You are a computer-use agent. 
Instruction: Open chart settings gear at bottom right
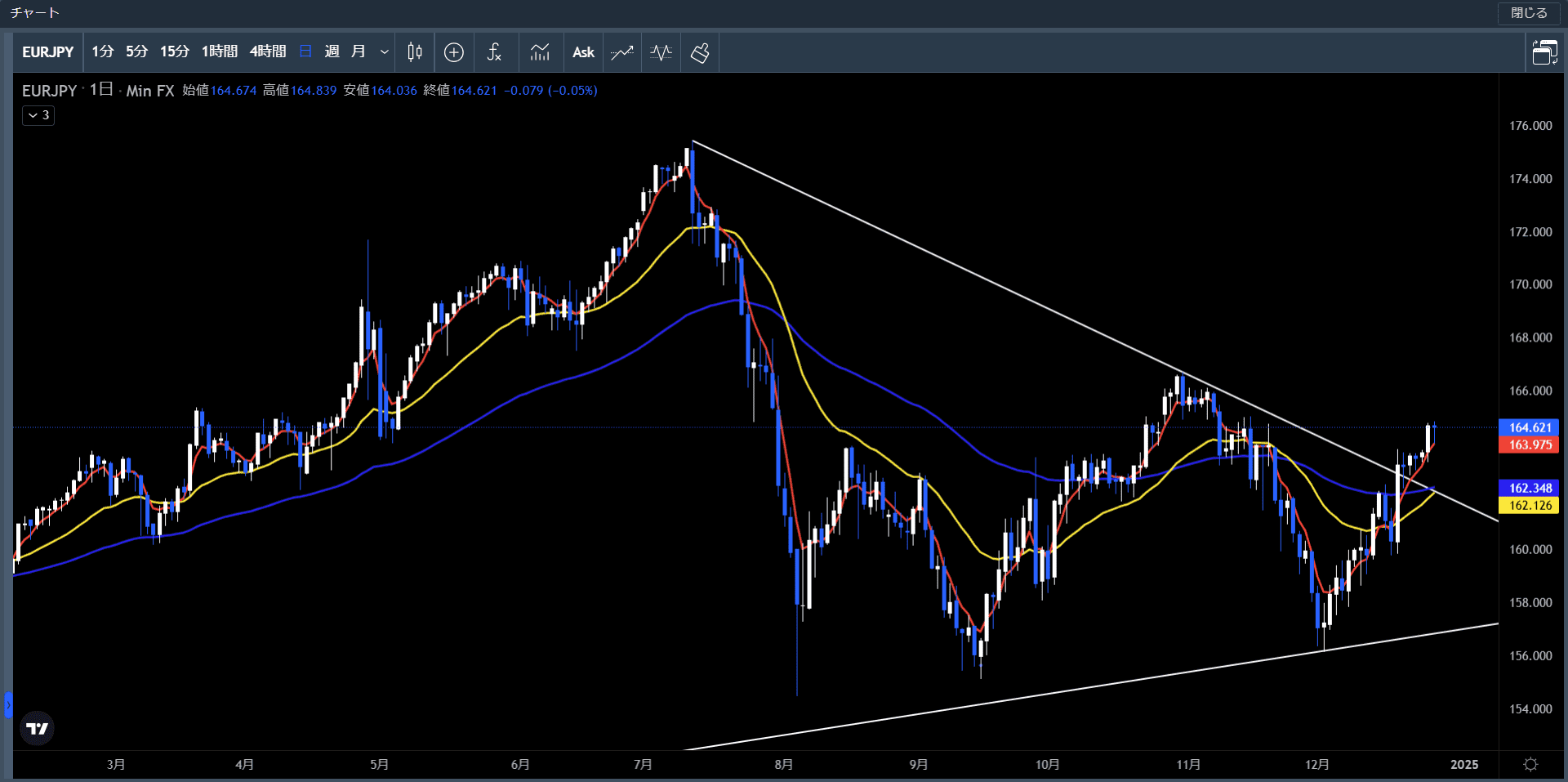(x=1531, y=764)
